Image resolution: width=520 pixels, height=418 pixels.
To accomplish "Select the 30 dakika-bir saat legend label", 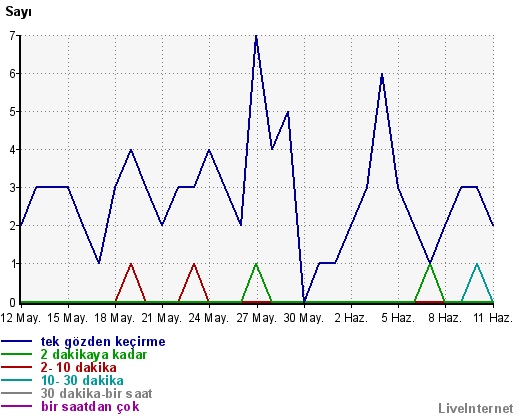I will [x=96, y=393].
